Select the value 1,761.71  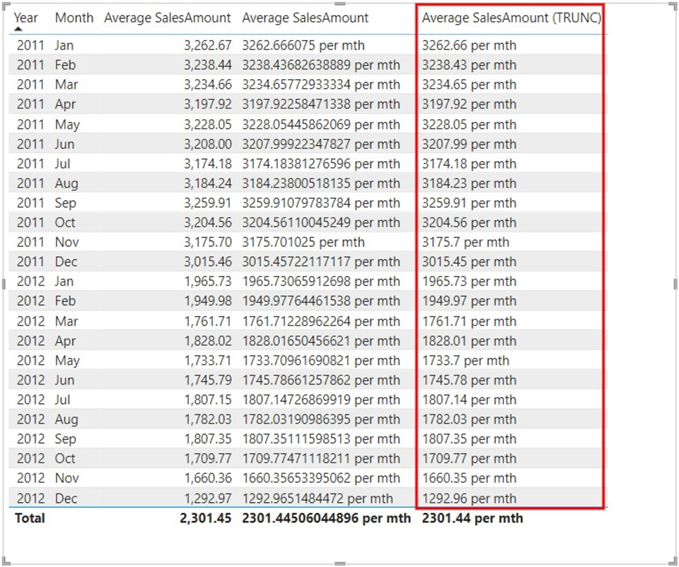207,321
